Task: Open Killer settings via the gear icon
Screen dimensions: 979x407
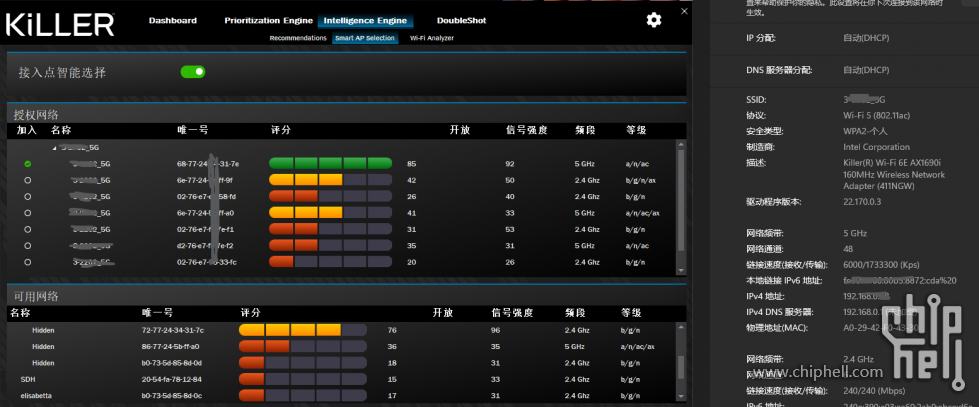Action: click(x=654, y=20)
